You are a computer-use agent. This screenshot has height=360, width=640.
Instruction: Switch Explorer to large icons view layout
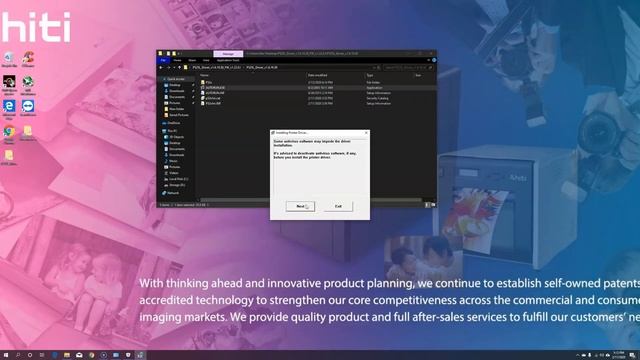pos(433,205)
